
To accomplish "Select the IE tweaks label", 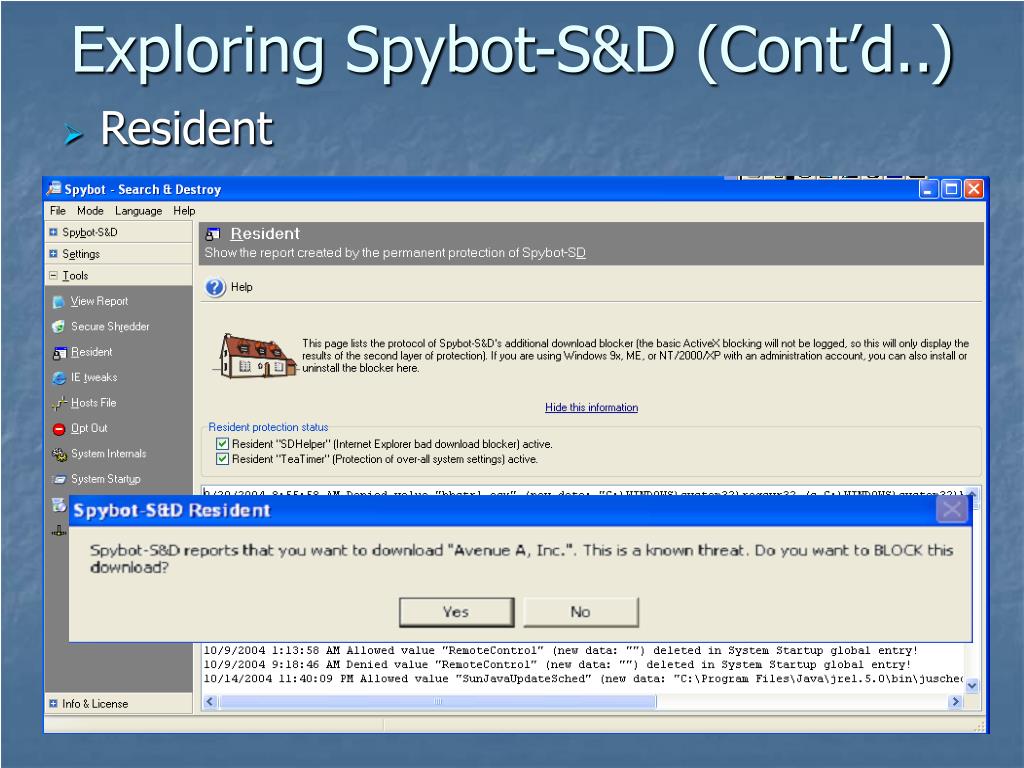I will 94,377.
